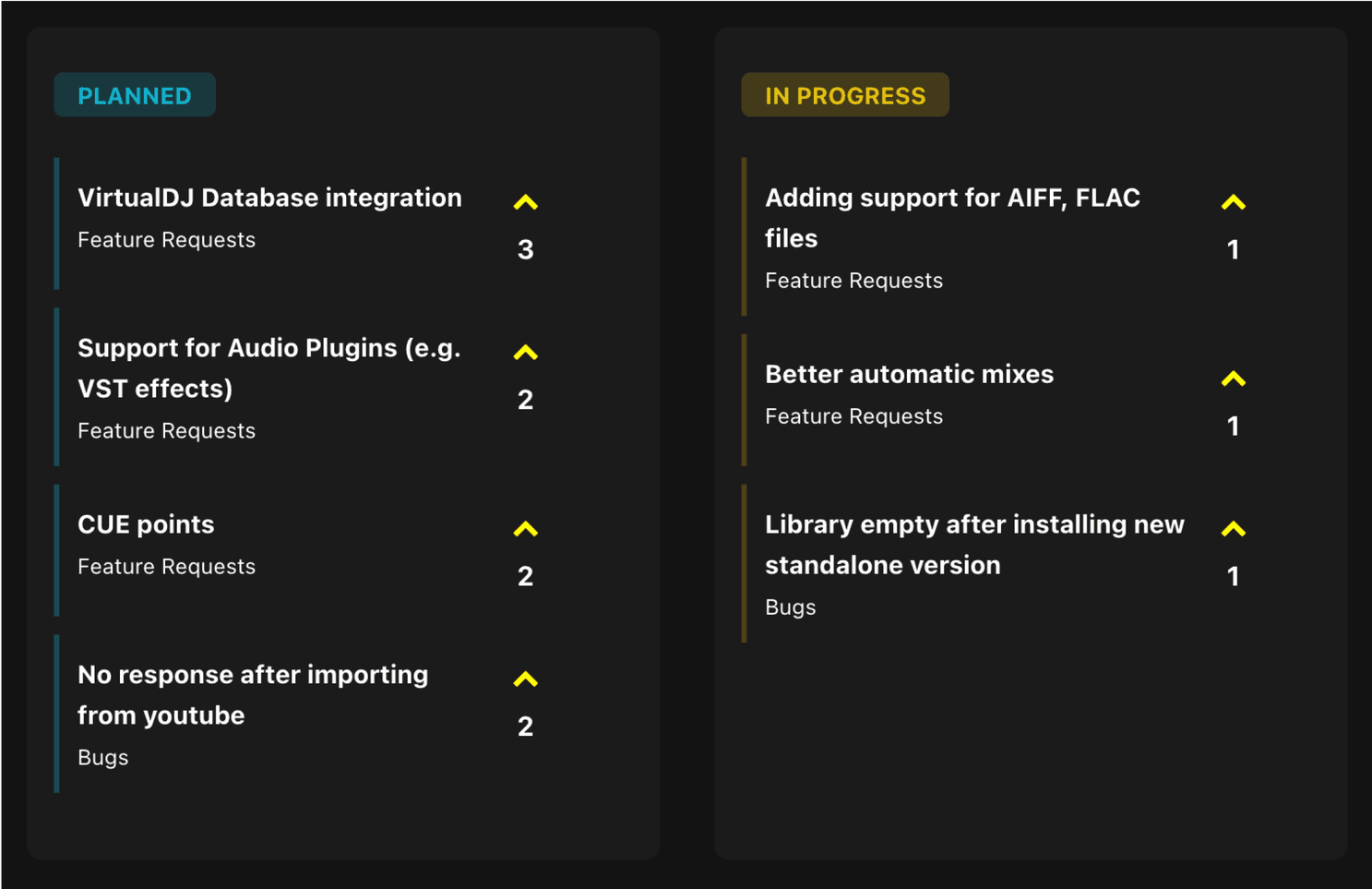The height and width of the screenshot is (889, 1372).
Task: Upvote VirtualDJ Database integration request
Action: click(525, 202)
